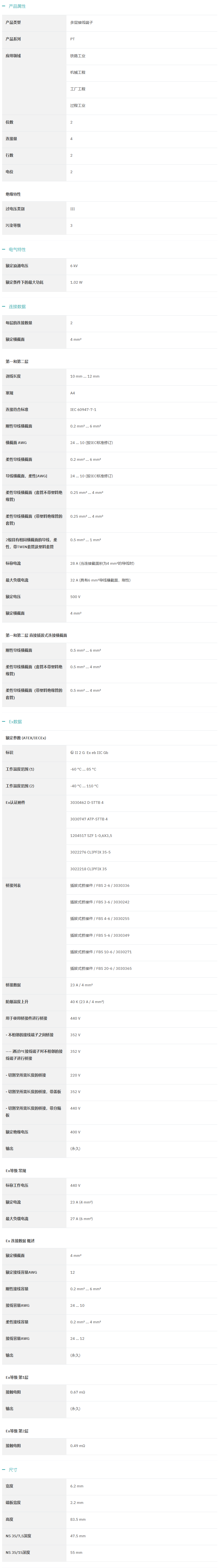The image size is (218, 1568).
Task: Click stripping length 10 mm ... 12 mm
Action: [85, 376]
